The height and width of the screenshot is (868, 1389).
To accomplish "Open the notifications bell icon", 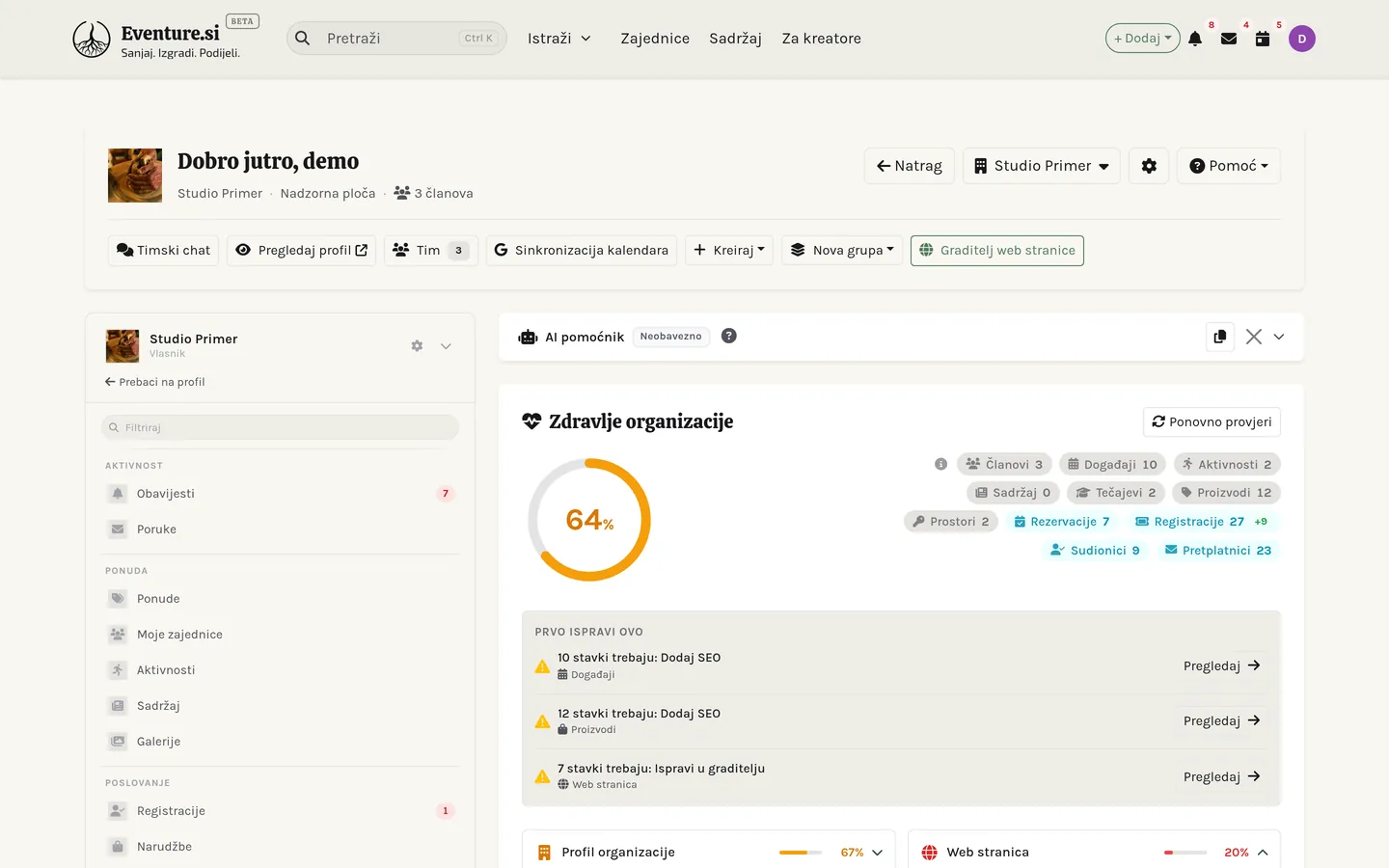I will coord(1195,39).
